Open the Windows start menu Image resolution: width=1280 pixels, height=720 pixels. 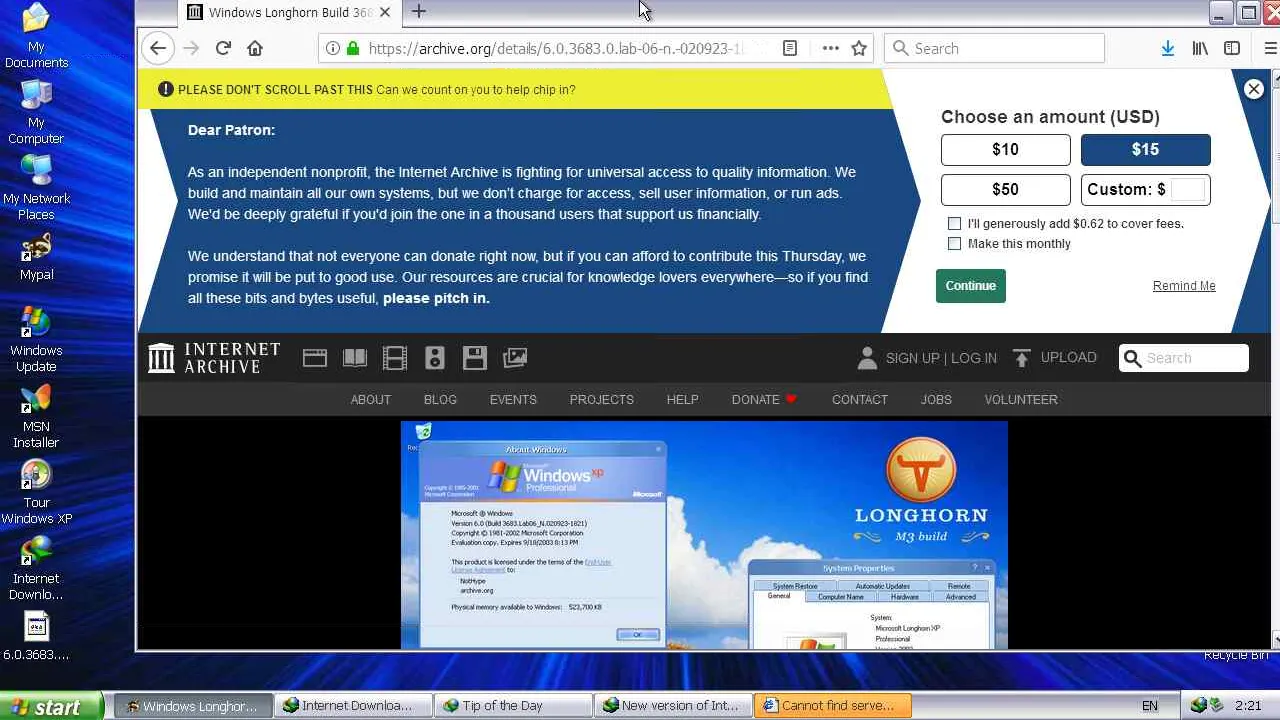tap(51, 706)
